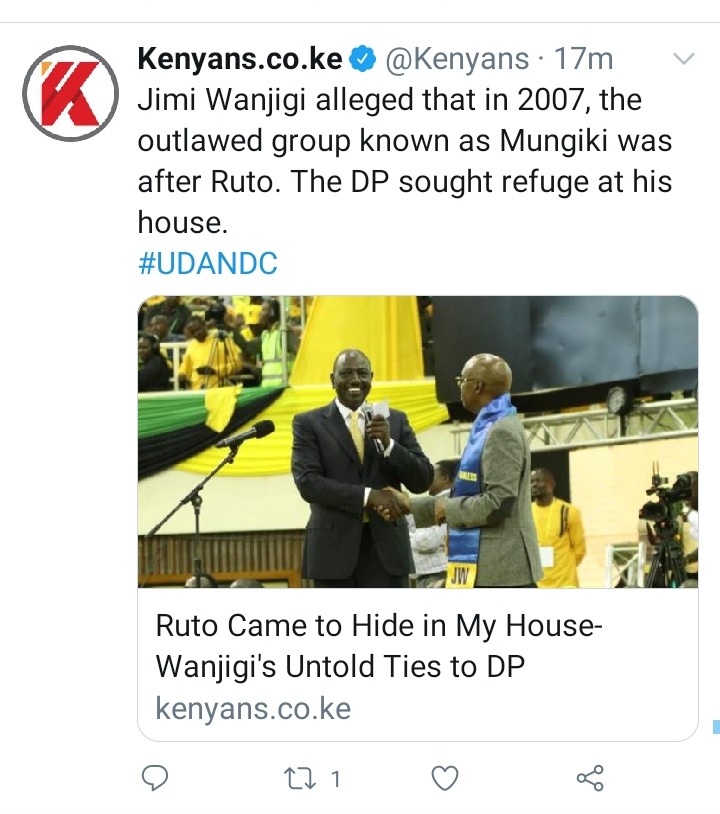
Task: Open headline Ruto Came to Hide in My House
Action: coord(379,646)
